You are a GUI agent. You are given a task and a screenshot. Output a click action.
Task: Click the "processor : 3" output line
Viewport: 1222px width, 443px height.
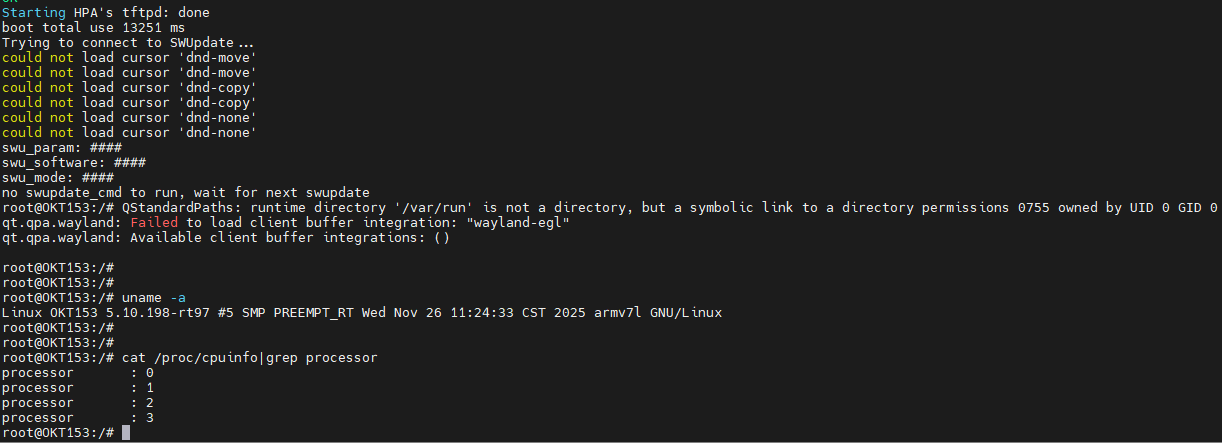click(77, 417)
